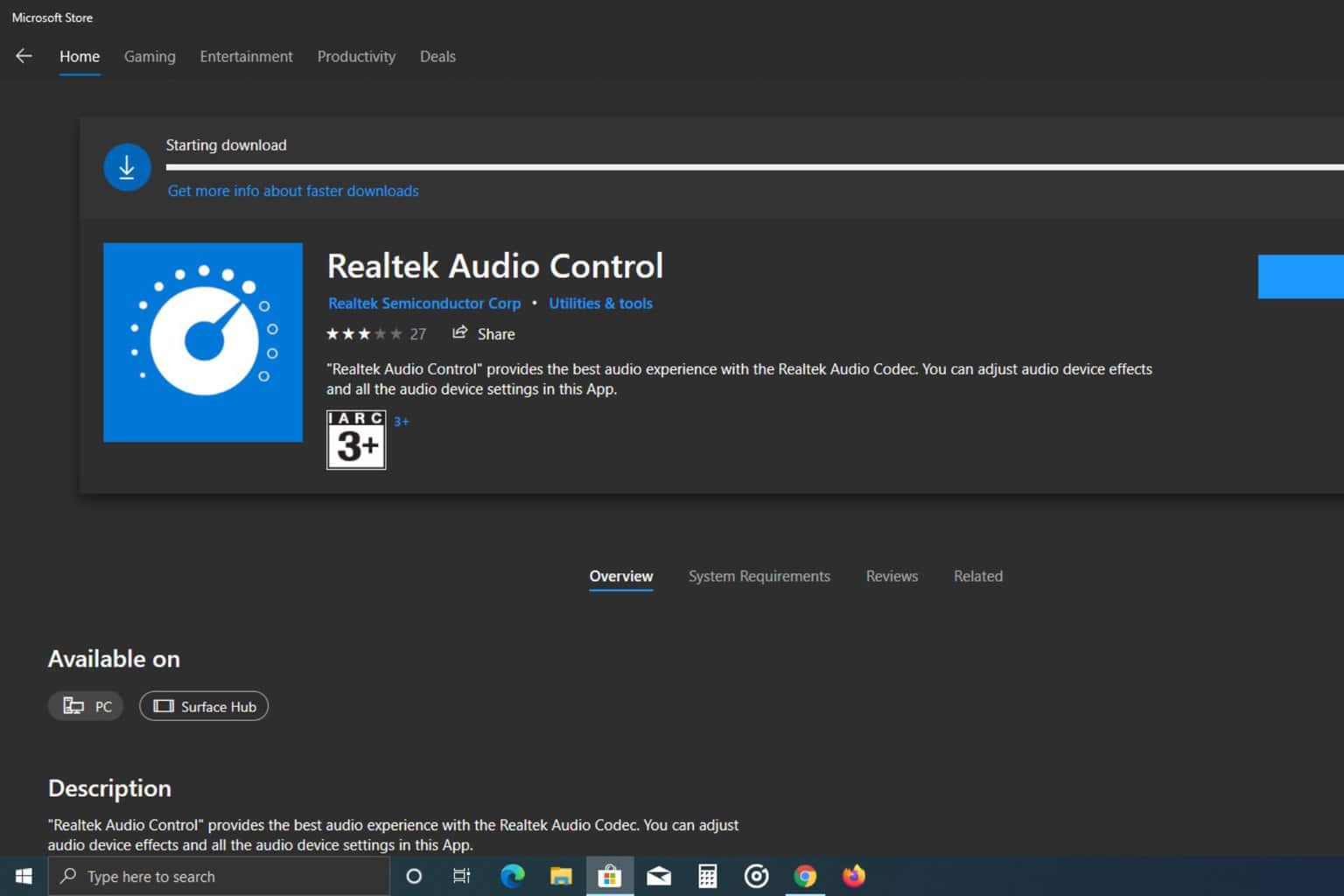Launch Calculator from the taskbar
This screenshot has width=1344, height=896.
tap(707, 876)
